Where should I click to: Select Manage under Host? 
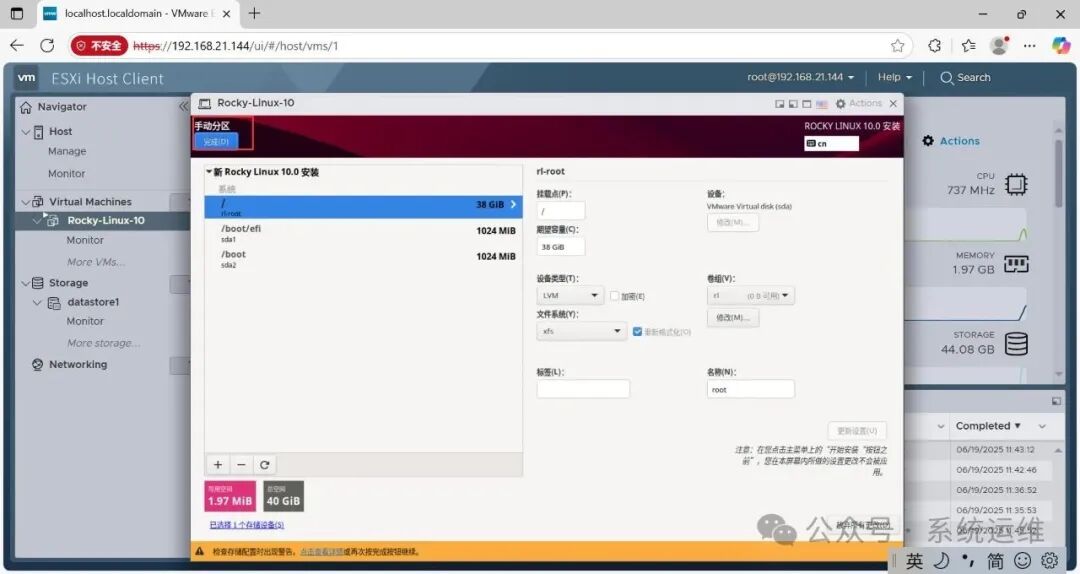[x=67, y=151]
